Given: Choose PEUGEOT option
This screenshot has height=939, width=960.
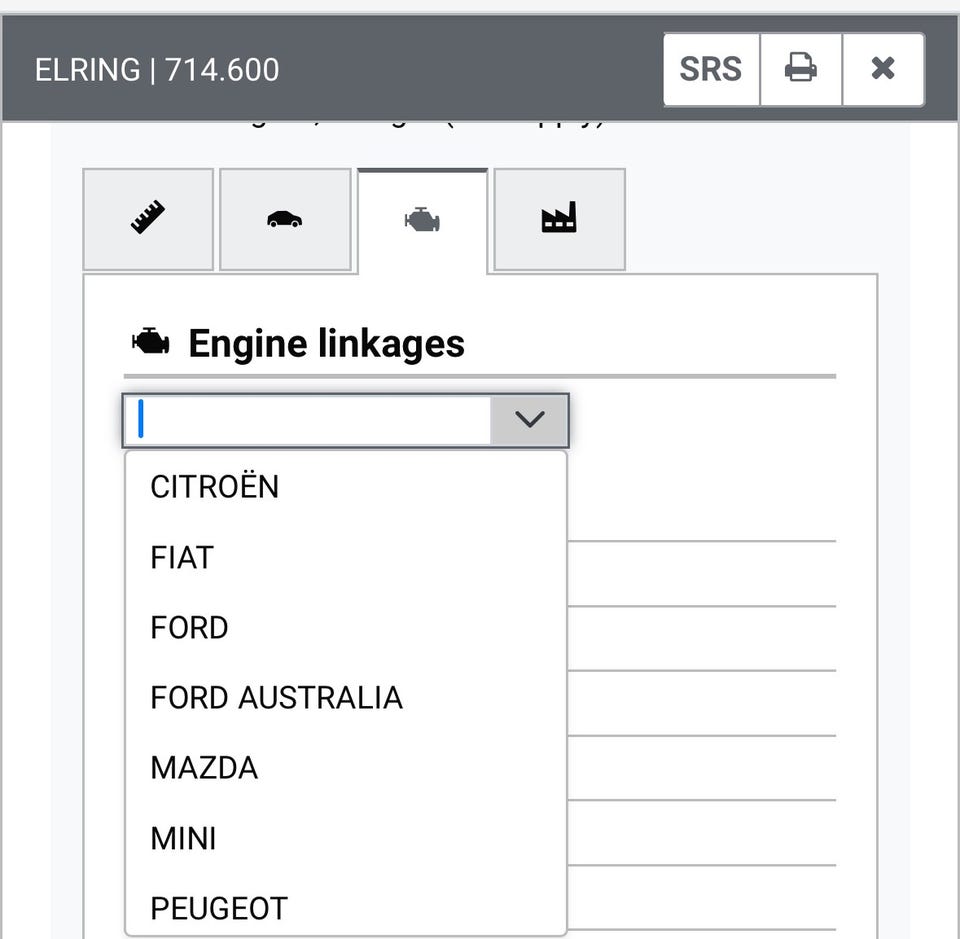Looking at the screenshot, I should click(346, 908).
